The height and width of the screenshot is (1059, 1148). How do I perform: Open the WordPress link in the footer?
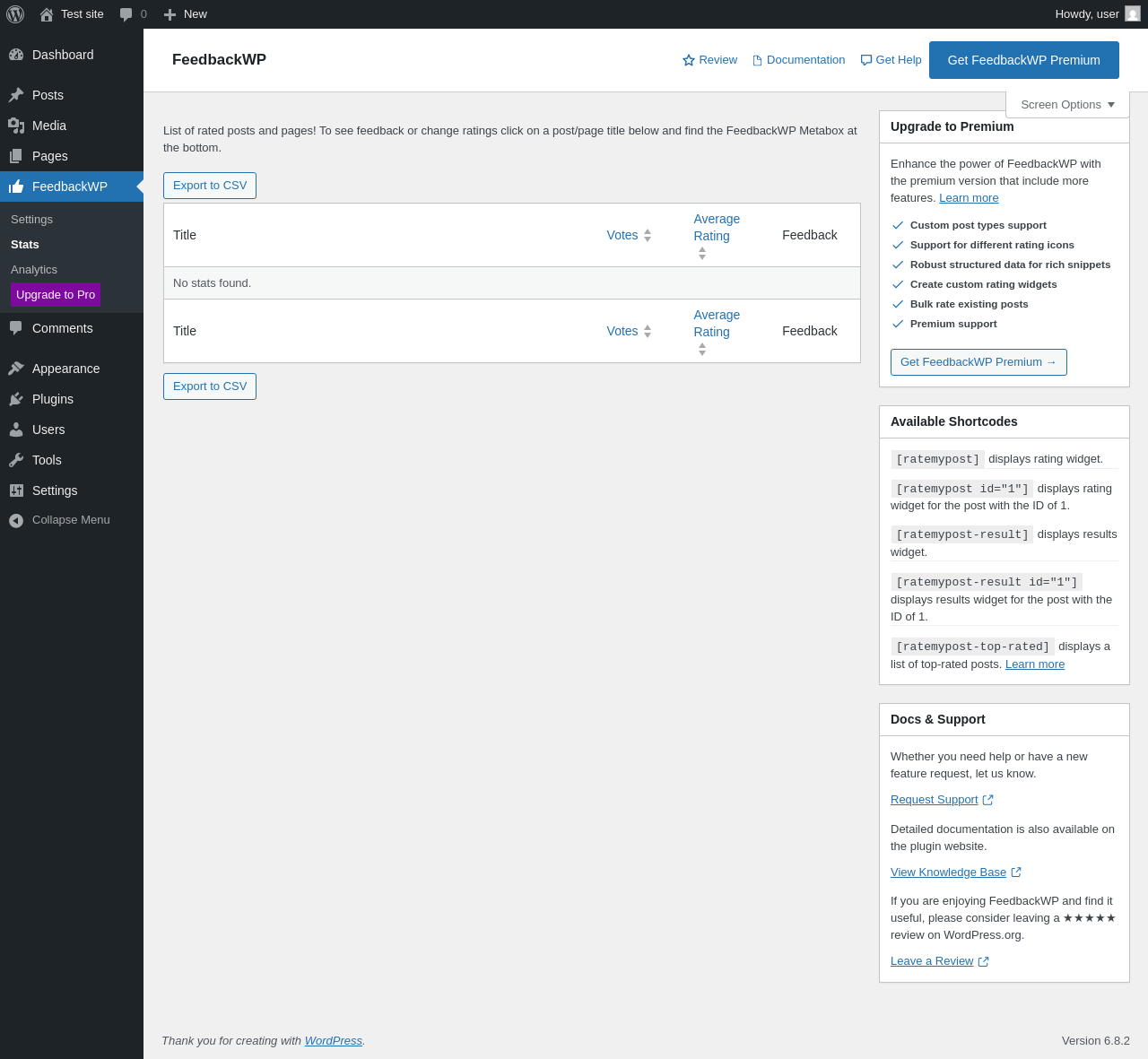[334, 1041]
